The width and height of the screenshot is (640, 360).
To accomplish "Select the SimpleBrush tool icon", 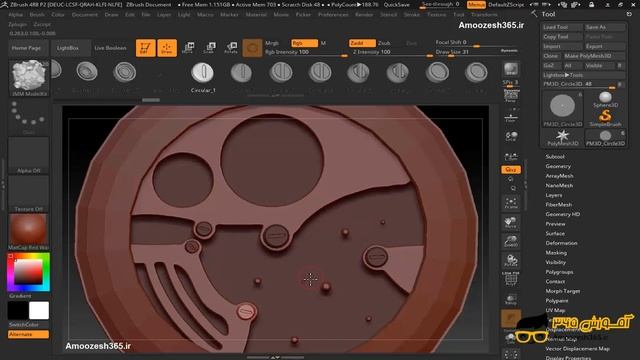I will [x=605, y=118].
